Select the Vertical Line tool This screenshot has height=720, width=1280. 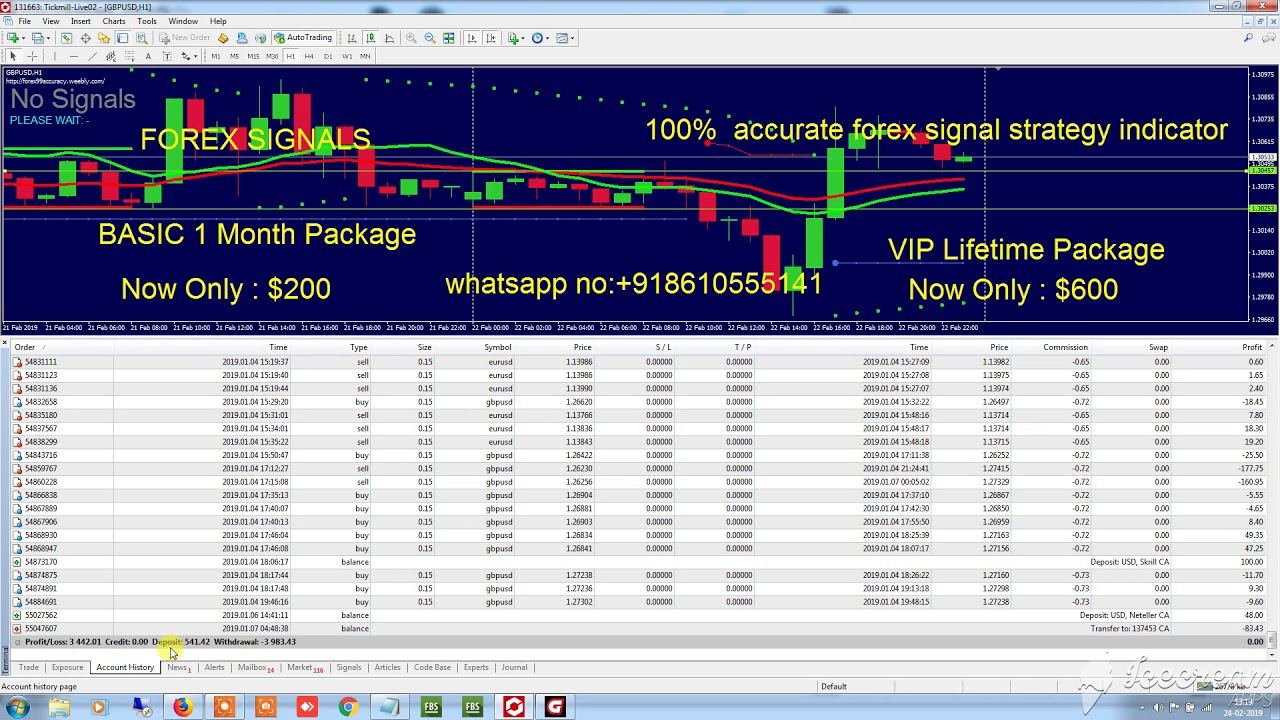(55, 56)
